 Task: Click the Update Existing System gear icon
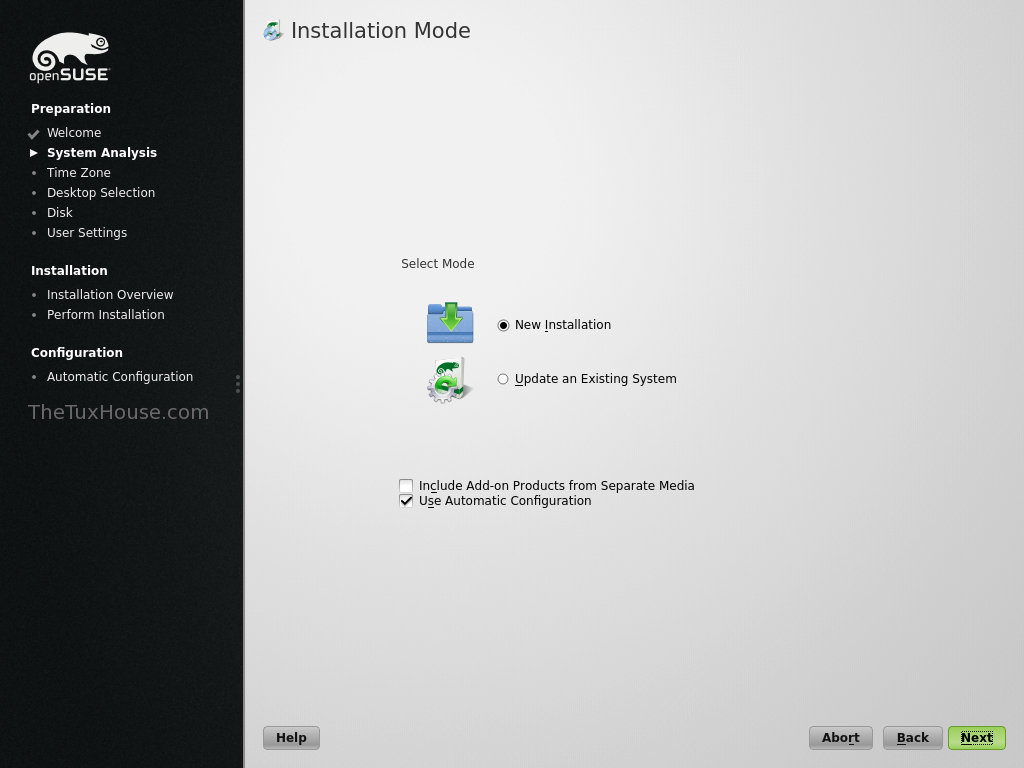coord(449,379)
